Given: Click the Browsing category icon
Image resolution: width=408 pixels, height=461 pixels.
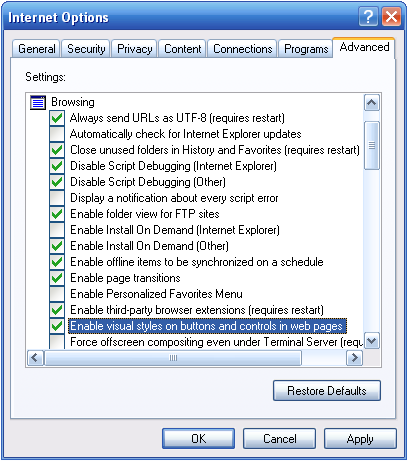Looking at the screenshot, I should coord(38,102).
